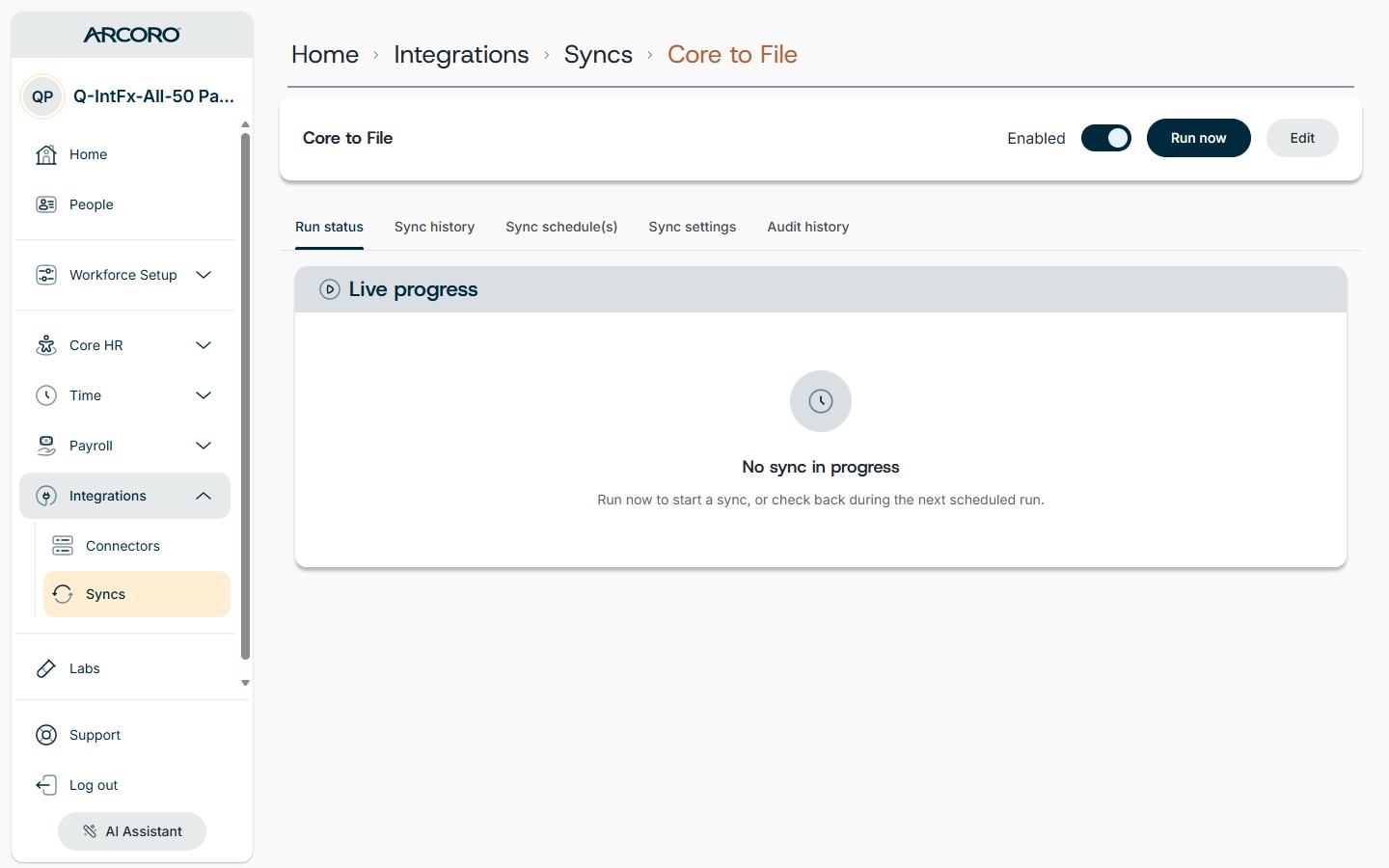This screenshot has height=868, width=1389.
Task: Go to Home breadcrumb link
Action: [x=325, y=54]
